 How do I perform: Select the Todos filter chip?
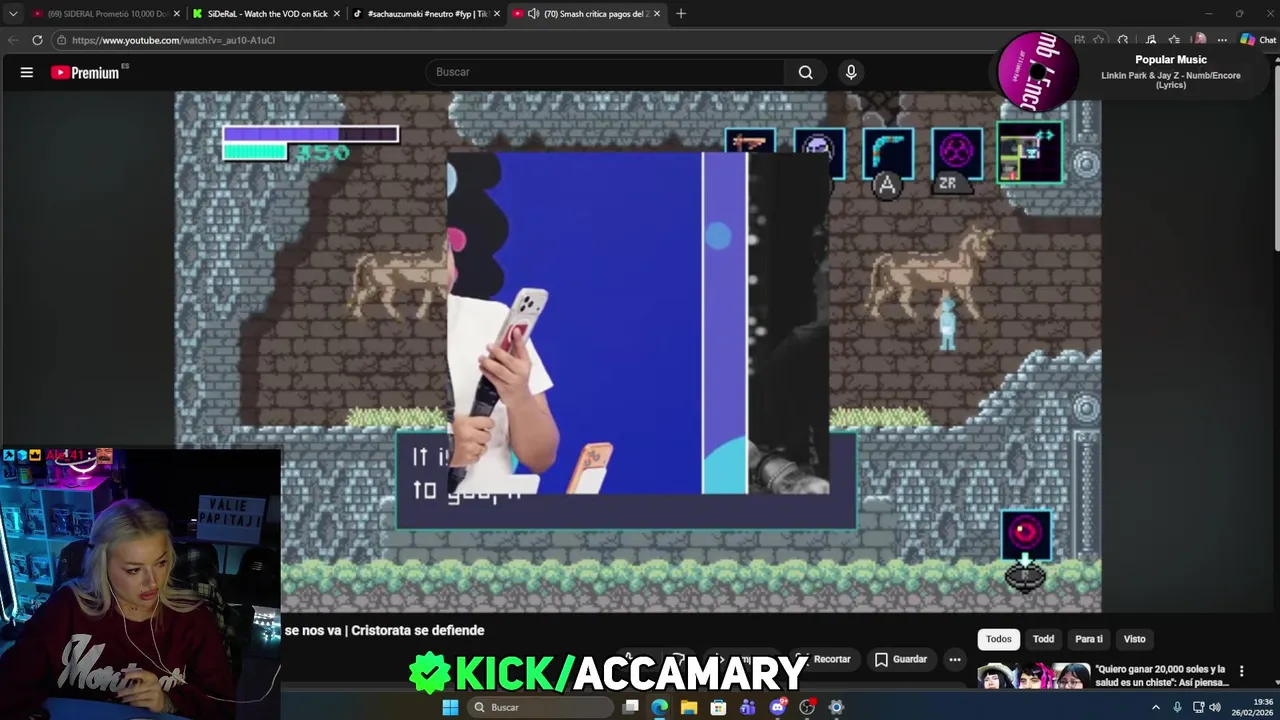tap(999, 639)
